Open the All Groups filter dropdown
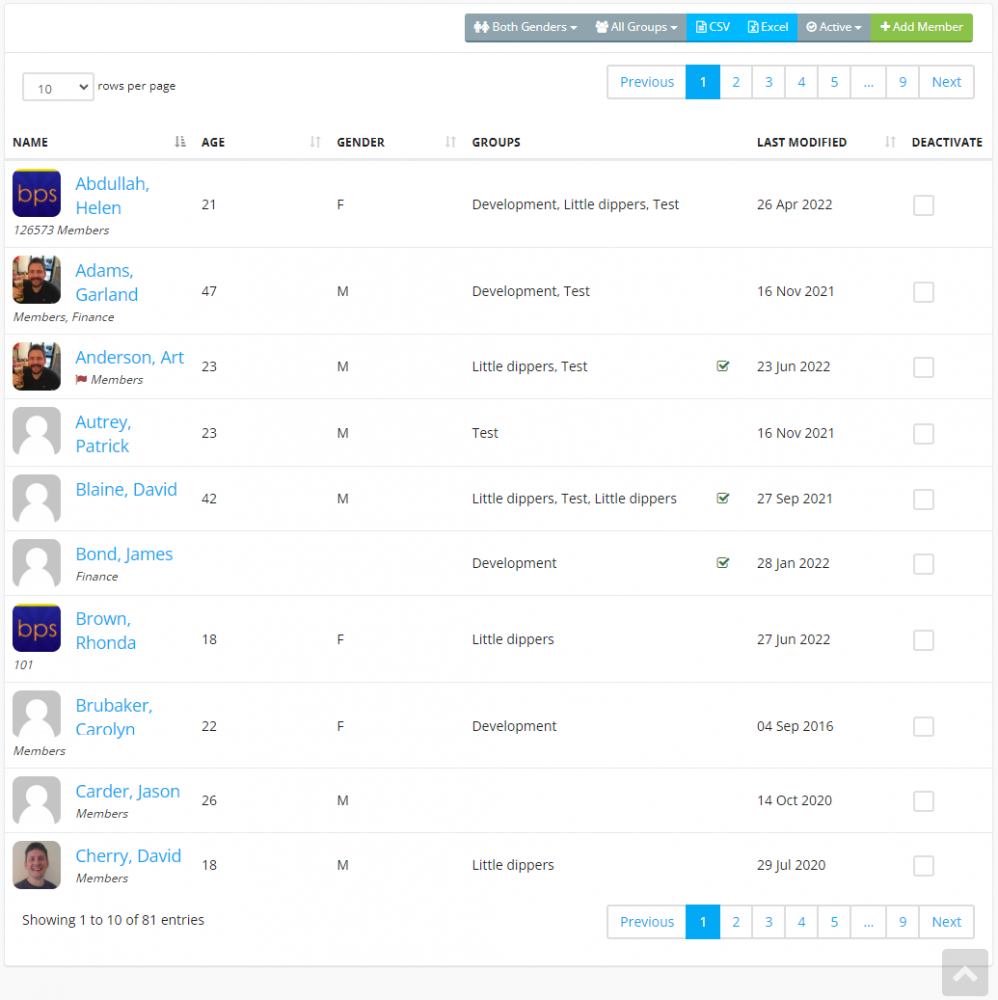The height and width of the screenshot is (1000, 998). [635, 27]
